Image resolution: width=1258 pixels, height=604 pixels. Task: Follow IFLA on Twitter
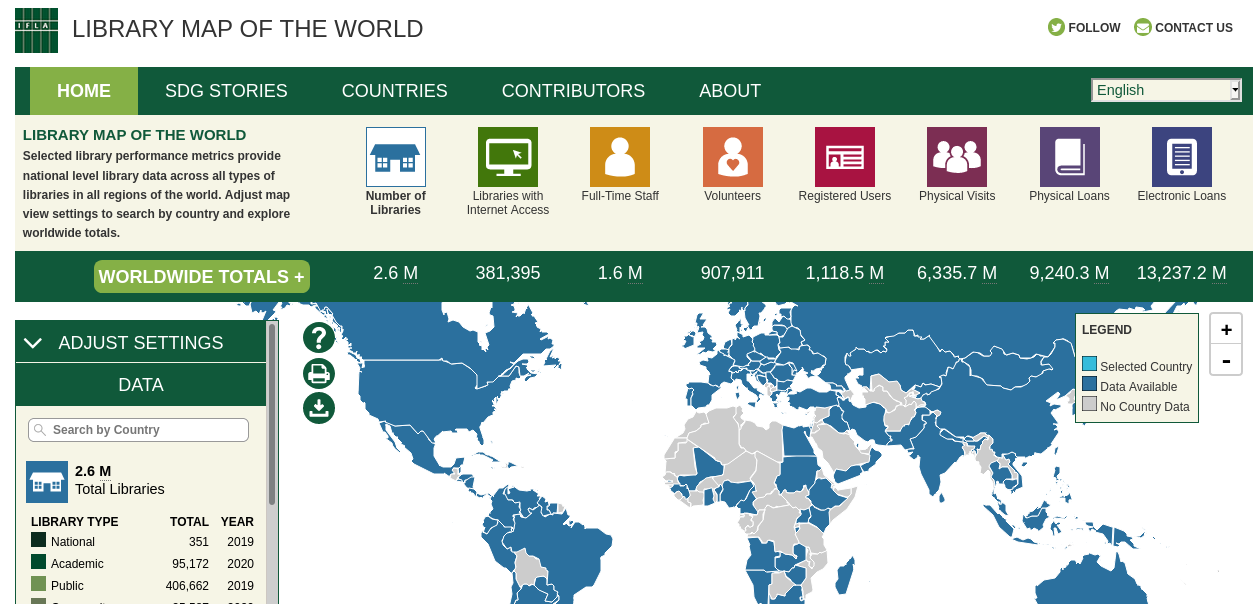tap(1084, 27)
